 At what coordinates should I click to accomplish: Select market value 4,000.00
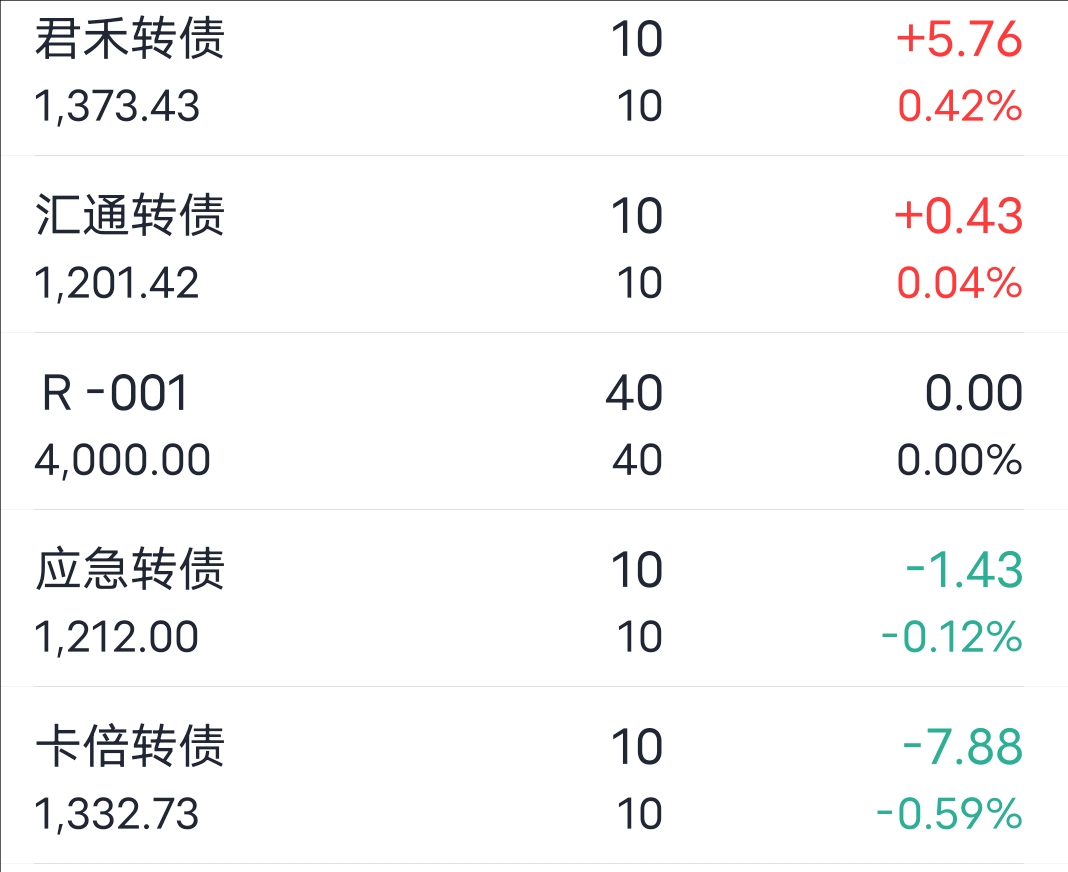(123, 460)
